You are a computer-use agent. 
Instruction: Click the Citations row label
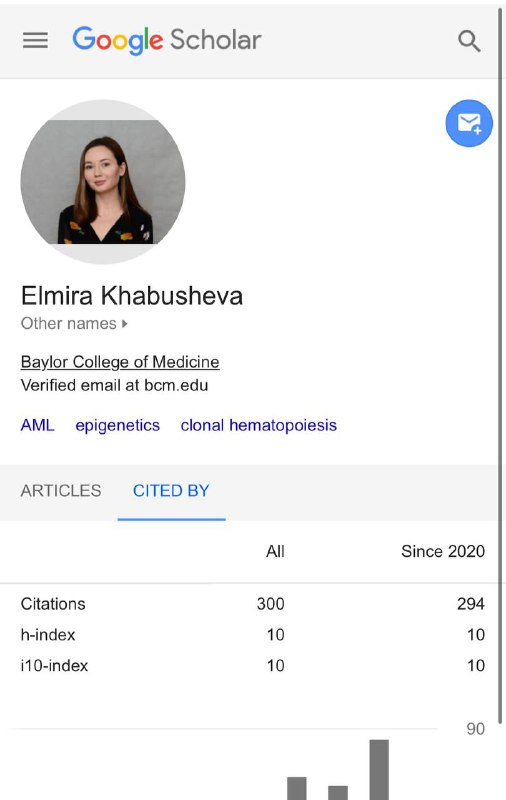[53, 604]
